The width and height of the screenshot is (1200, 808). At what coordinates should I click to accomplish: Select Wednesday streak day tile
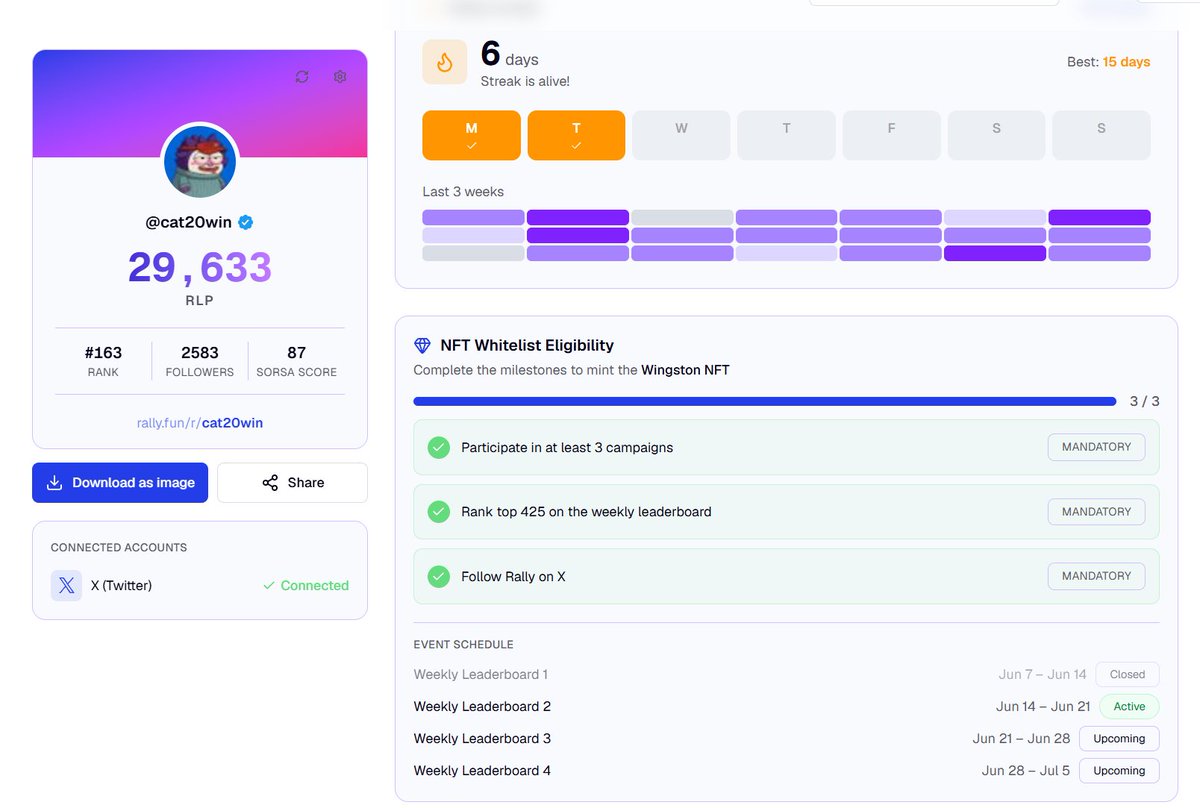tap(681, 135)
